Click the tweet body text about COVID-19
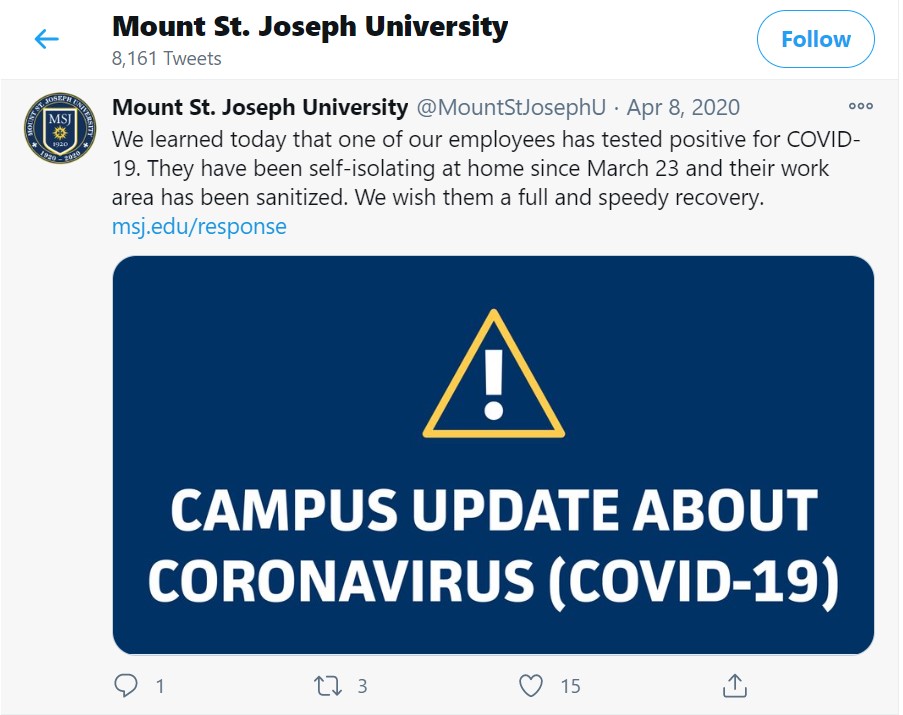903x715 pixels. tap(485, 168)
